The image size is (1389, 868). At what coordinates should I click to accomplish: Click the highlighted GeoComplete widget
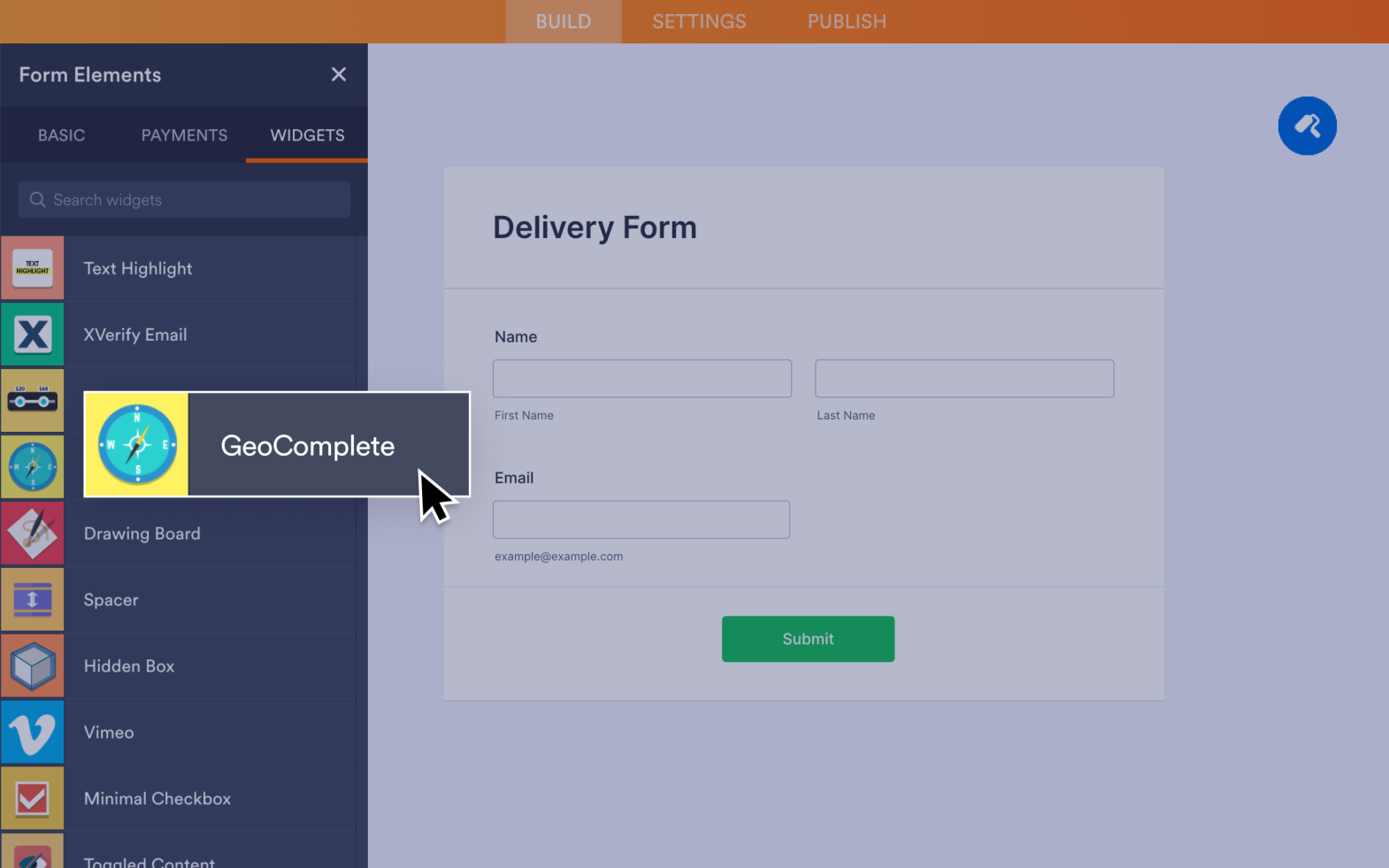(x=277, y=444)
